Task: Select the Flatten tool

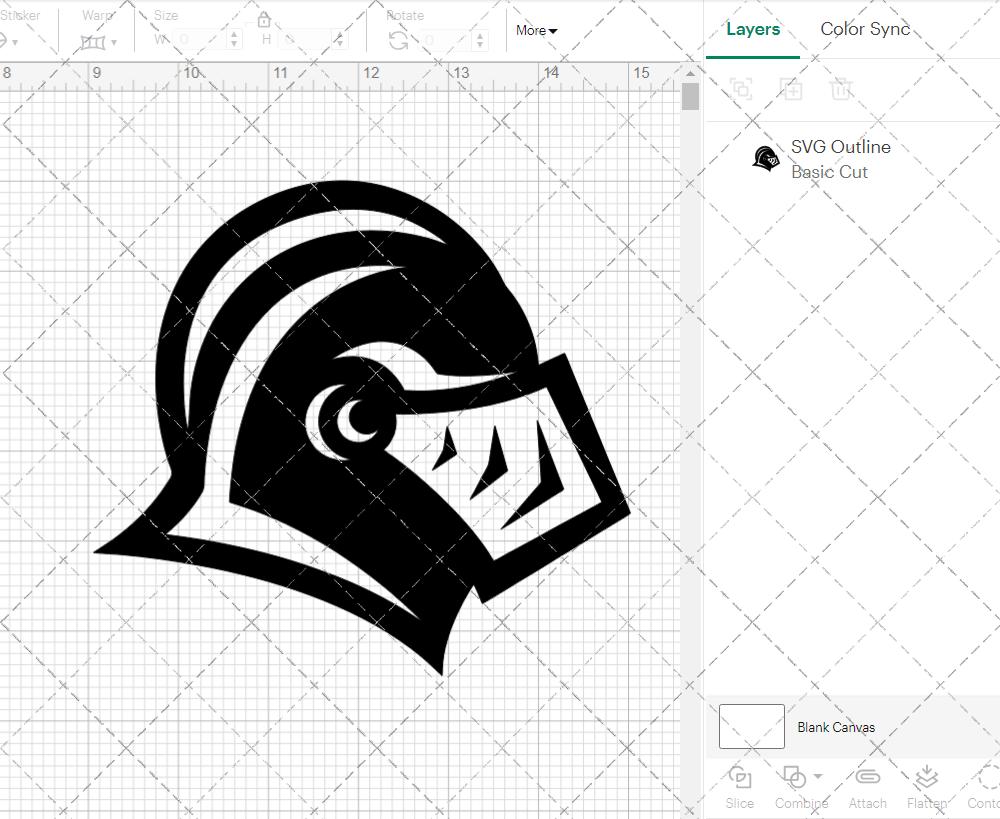Action: click(x=926, y=788)
